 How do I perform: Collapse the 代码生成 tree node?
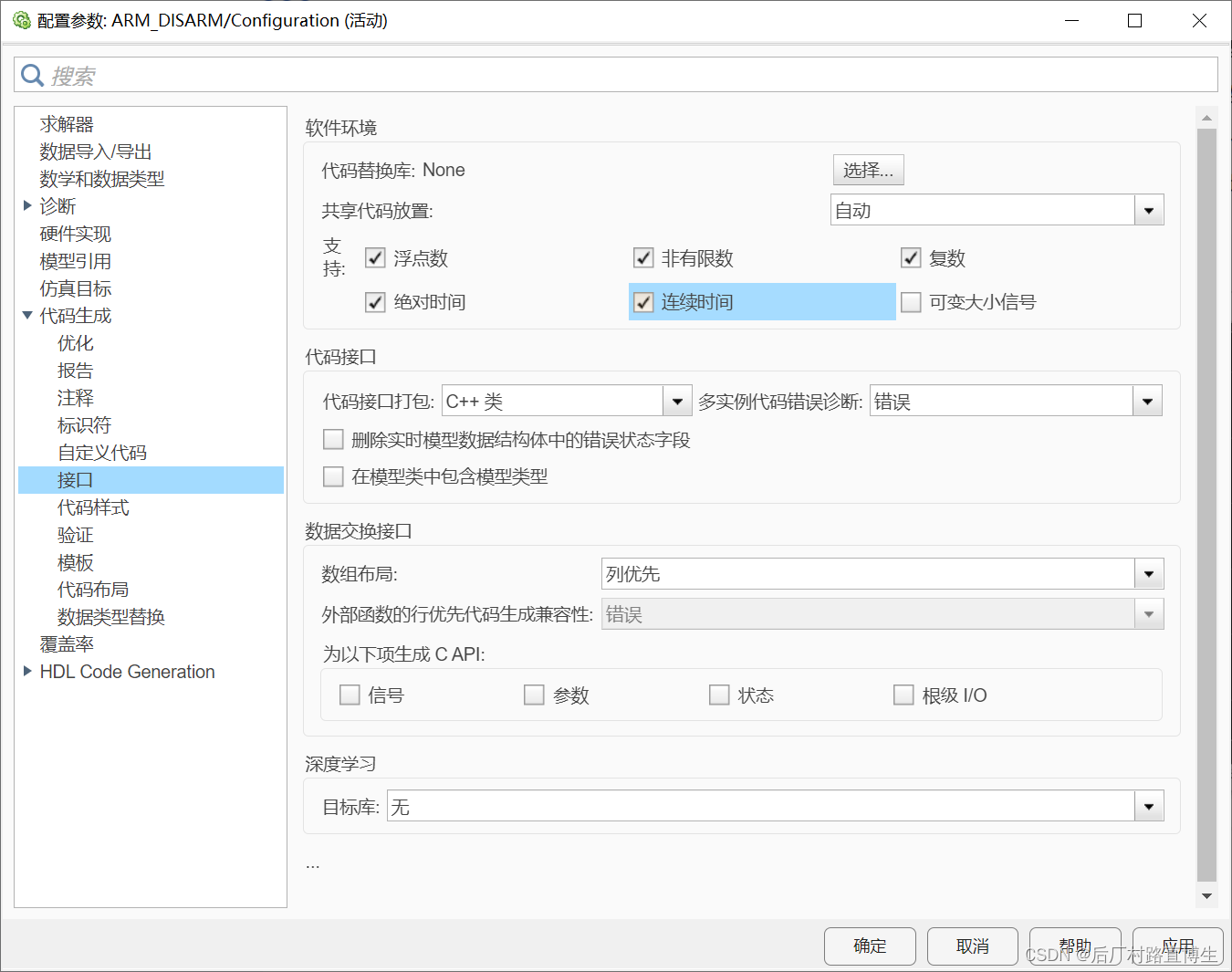pyautogui.click(x=27, y=315)
